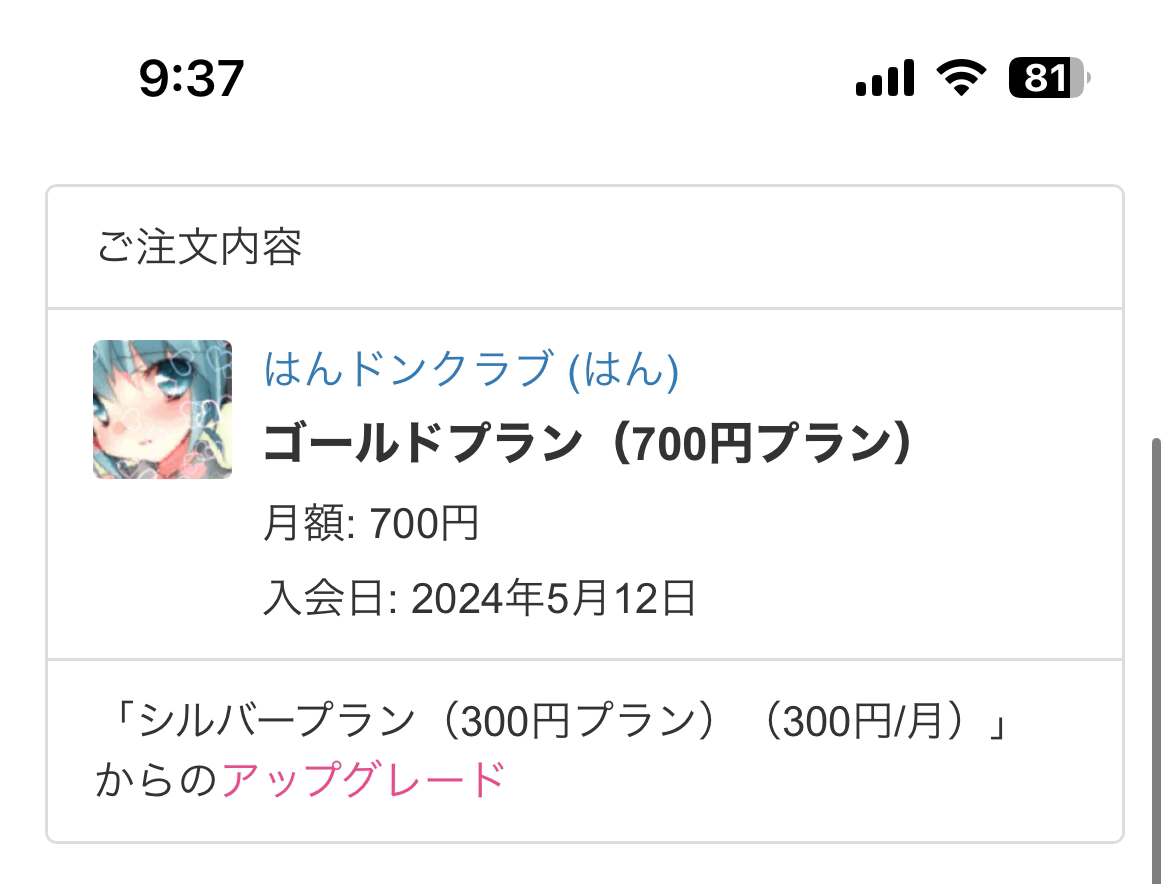Tap the Wi-Fi status icon
The image size is (1170, 884).
pyautogui.click(x=962, y=77)
